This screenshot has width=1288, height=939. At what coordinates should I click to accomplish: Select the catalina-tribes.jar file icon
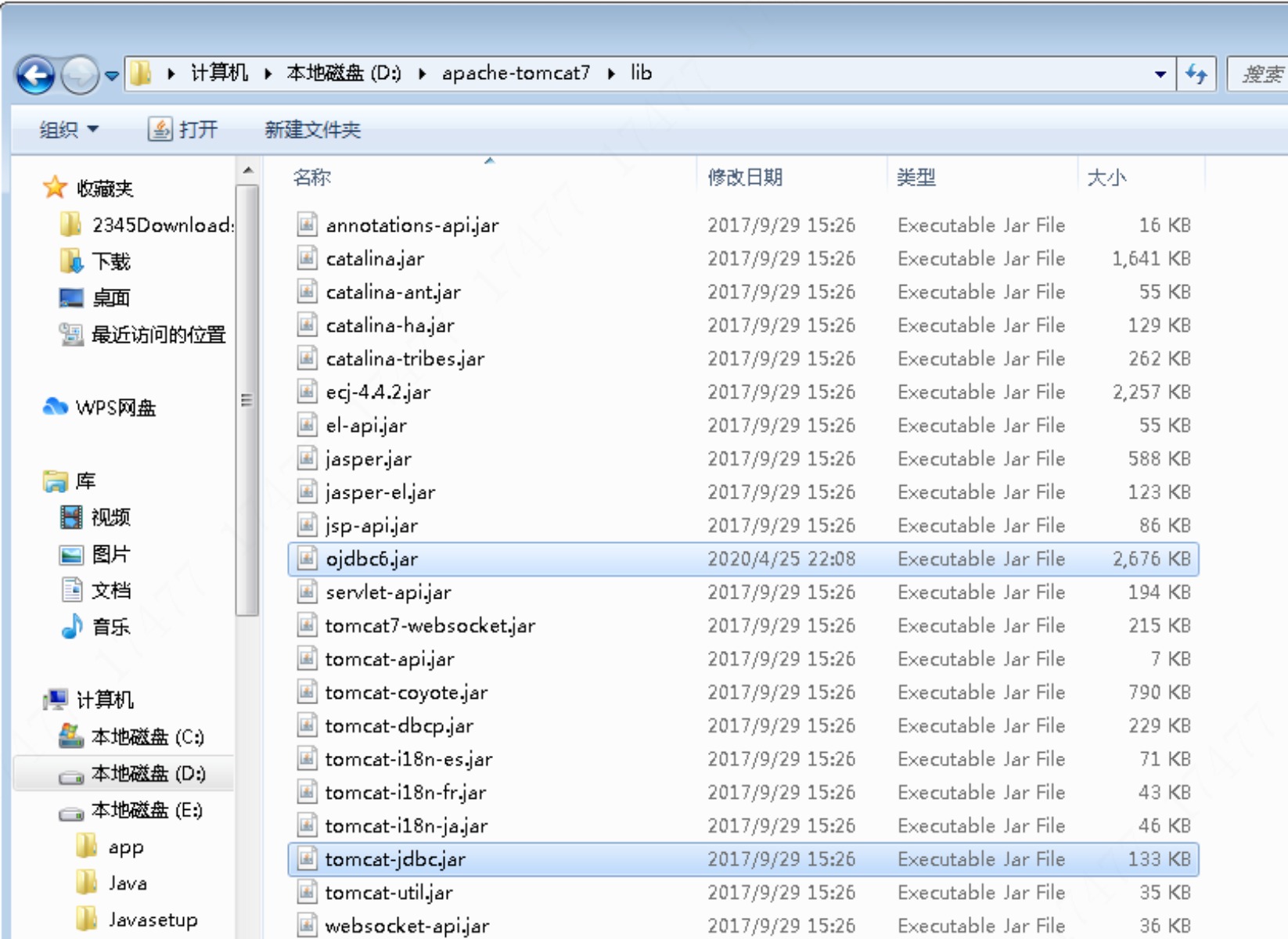[x=307, y=358]
